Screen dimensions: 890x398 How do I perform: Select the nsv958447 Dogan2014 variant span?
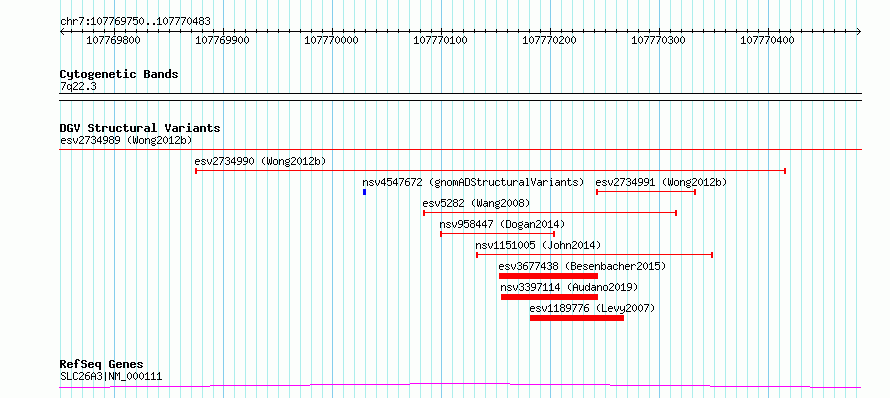coord(497,234)
